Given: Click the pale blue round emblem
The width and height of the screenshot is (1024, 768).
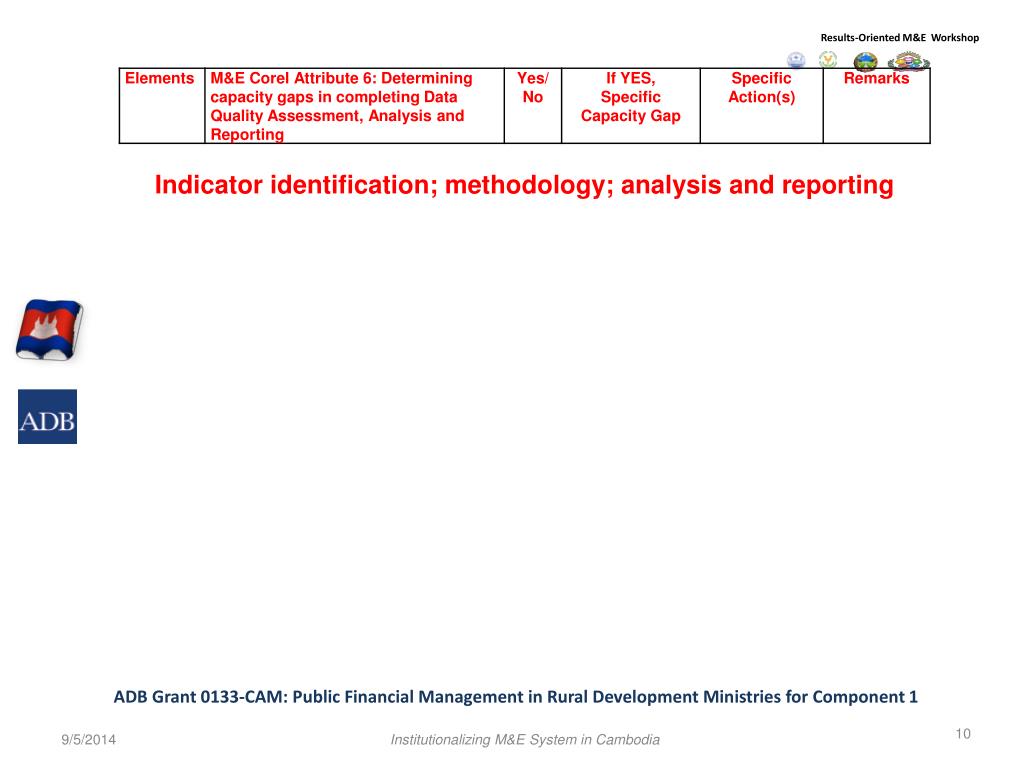Looking at the screenshot, I should [796, 60].
